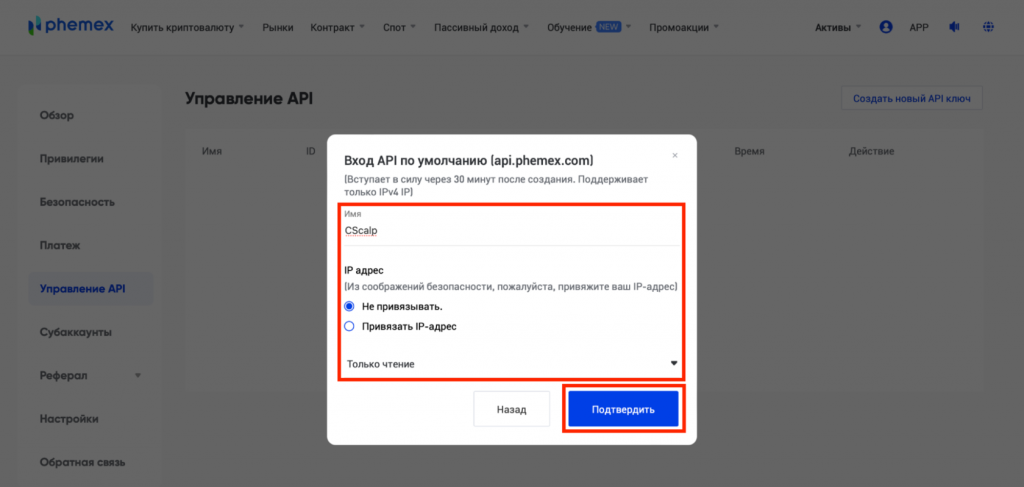Open the language globe icon

click(988, 27)
